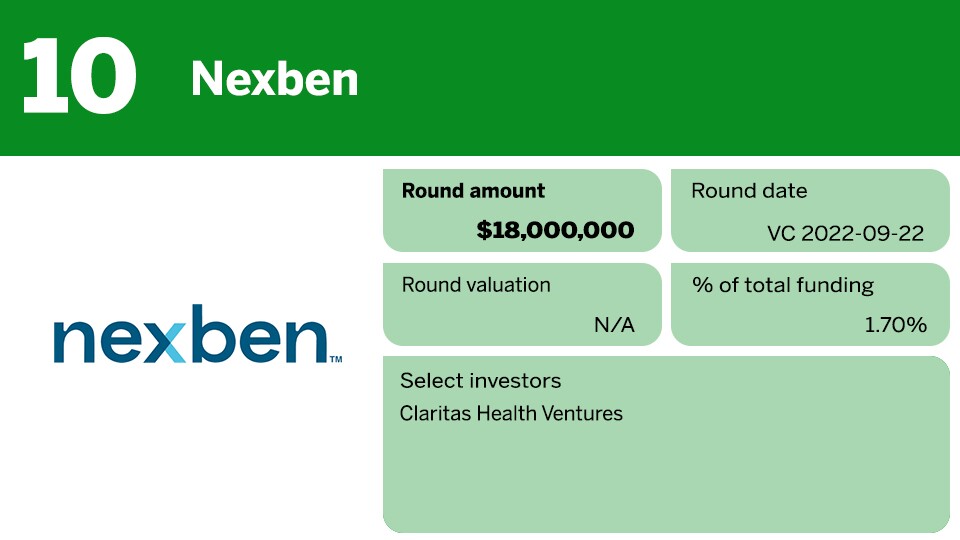Click the % of total funding label
The width and height of the screenshot is (960, 540).
(x=783, y=285)
